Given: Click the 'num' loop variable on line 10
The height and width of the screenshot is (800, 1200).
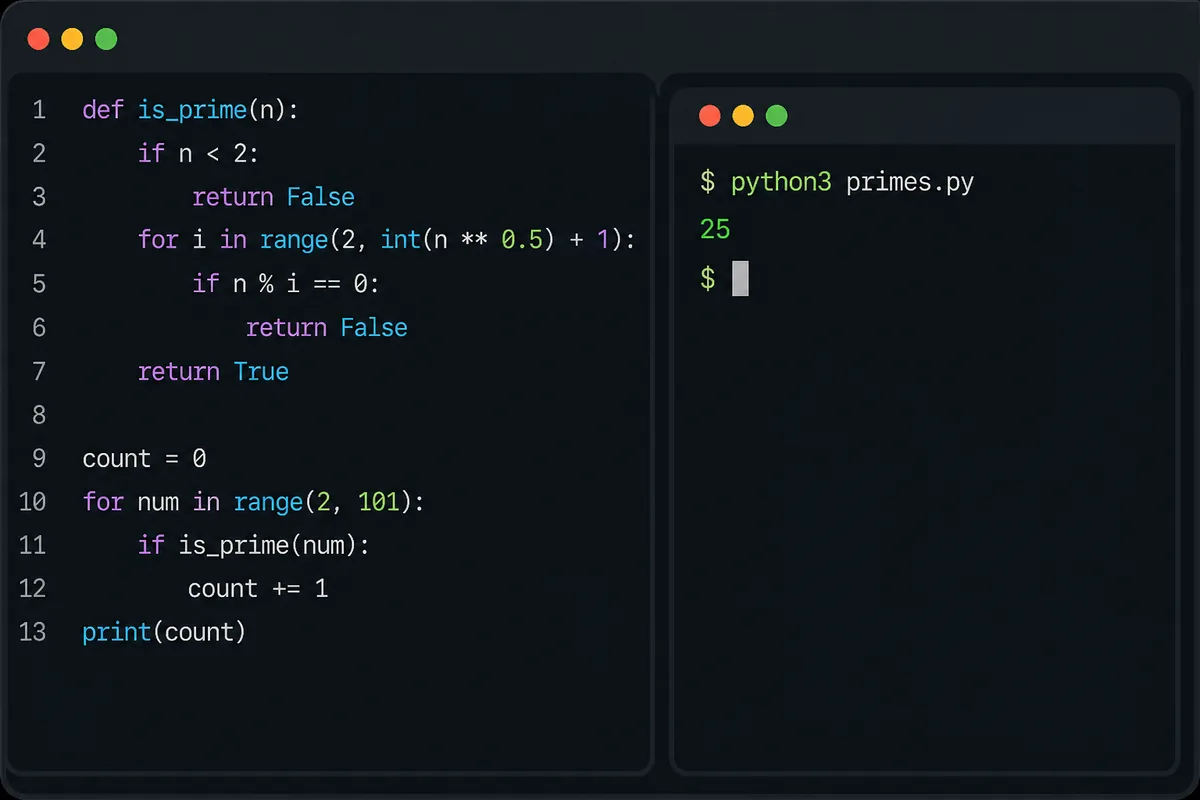Looking at the screenshot, I should pyautogui.click(x=158, y=502).
